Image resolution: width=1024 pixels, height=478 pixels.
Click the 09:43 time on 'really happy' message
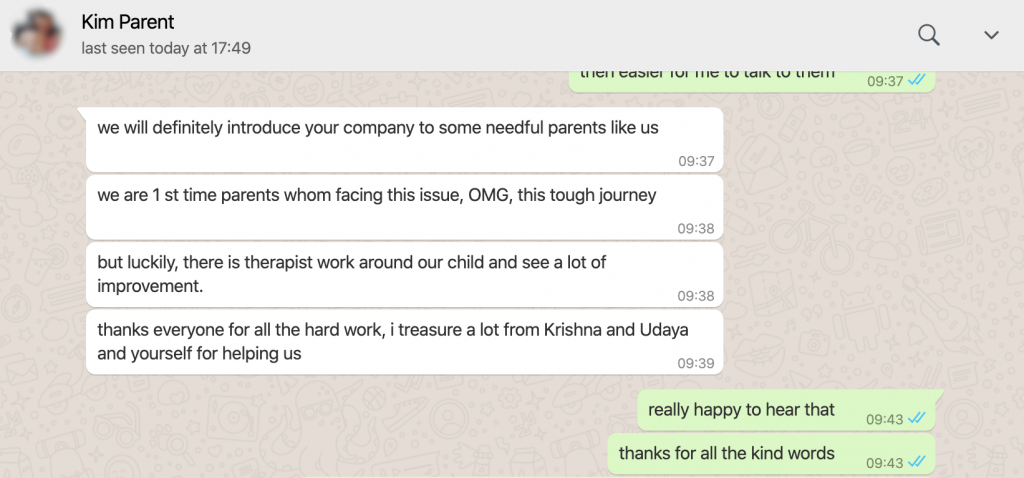(884, 419)
